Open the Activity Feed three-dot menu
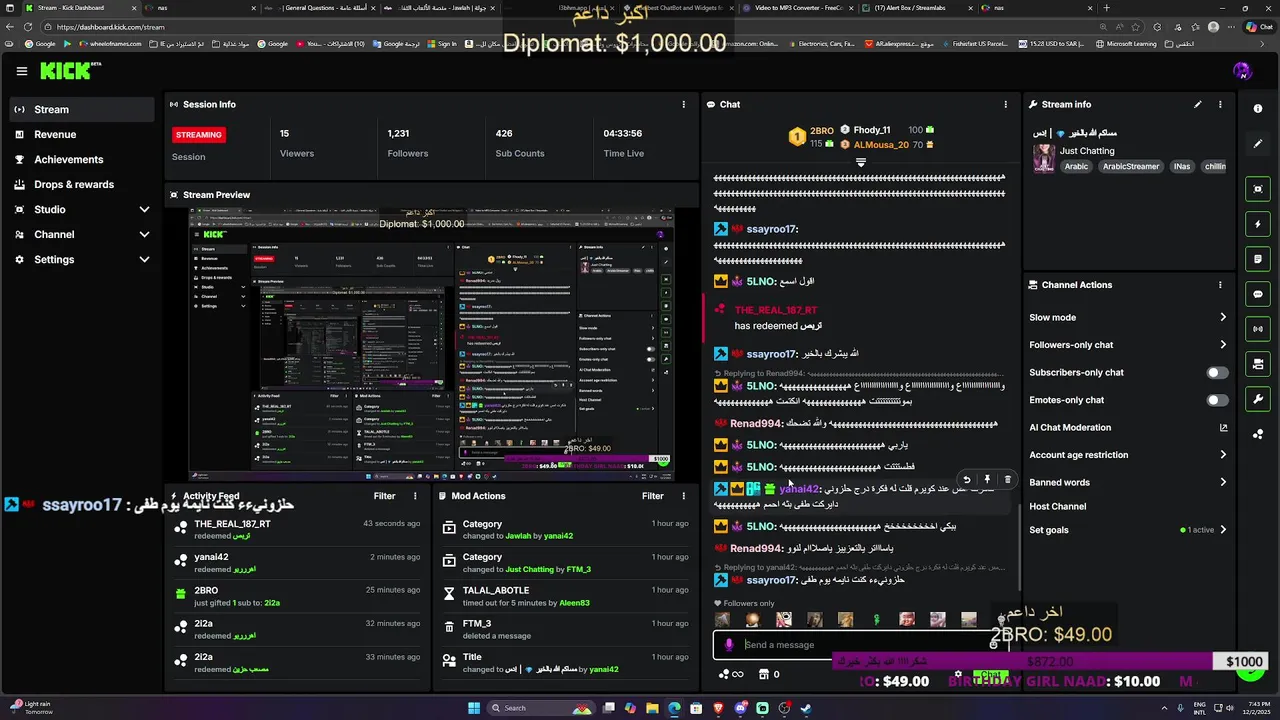Image resolution: width=1280 pixels, height=720 pixels. coord(415,496)
